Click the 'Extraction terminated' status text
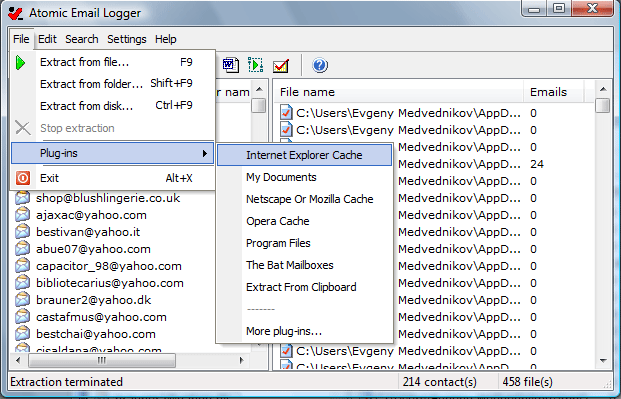621x399 pixels. (67, 382)
